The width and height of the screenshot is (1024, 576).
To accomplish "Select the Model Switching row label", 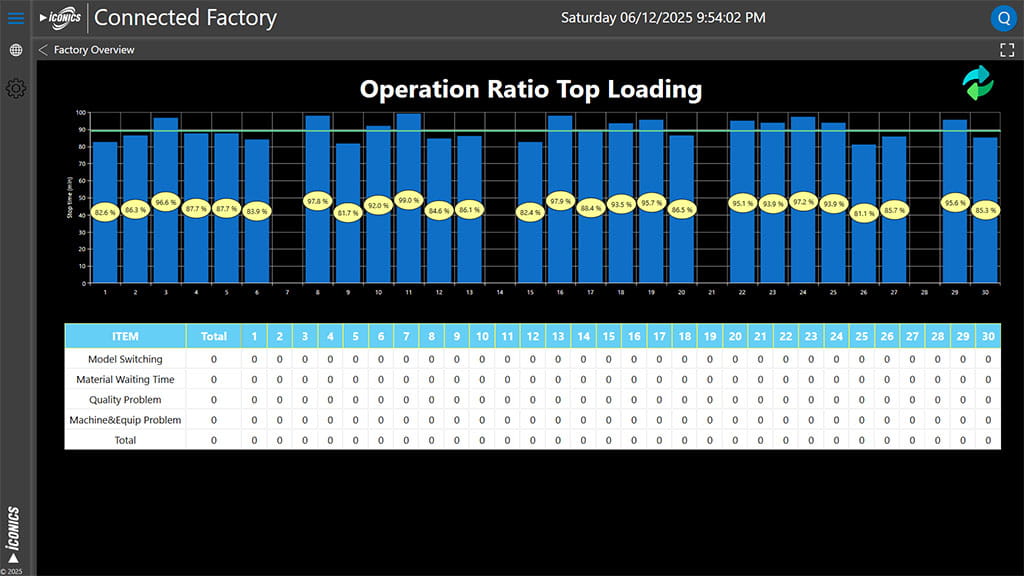I will (x=125, y=359).
